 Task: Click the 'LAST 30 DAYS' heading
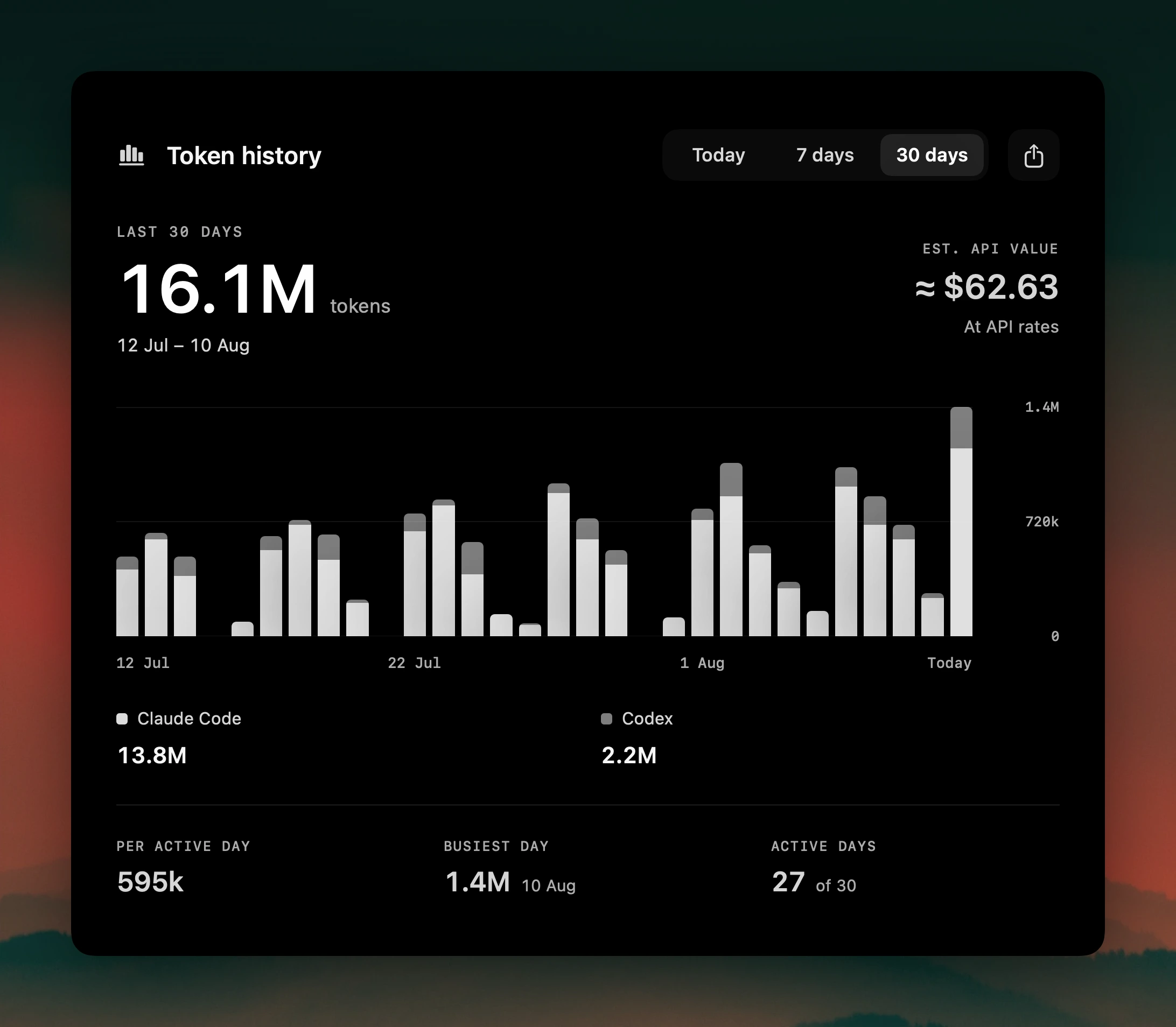[x=179, y=231]
